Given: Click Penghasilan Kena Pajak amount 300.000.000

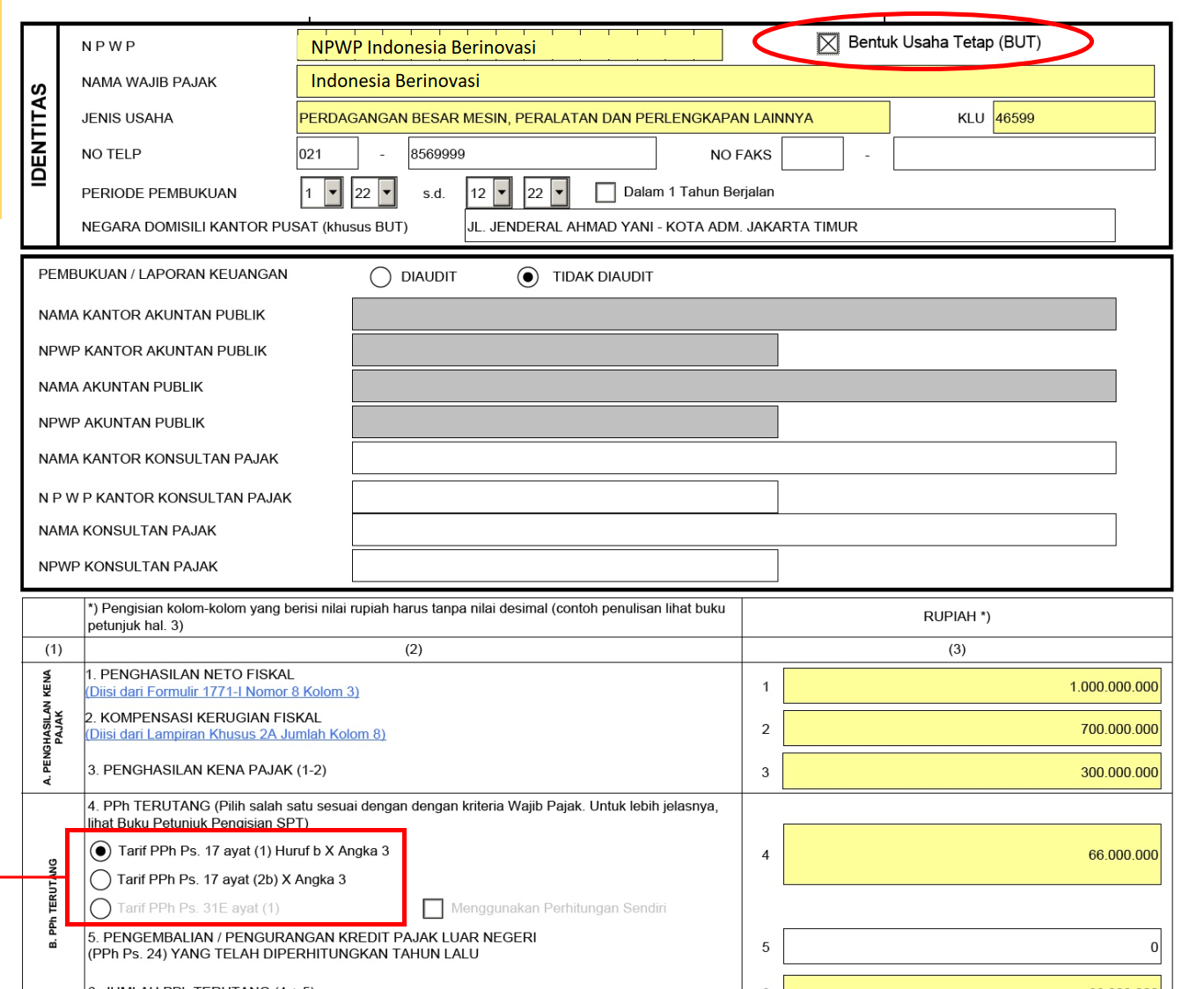Looking at the screenshot, I should 972,771.
